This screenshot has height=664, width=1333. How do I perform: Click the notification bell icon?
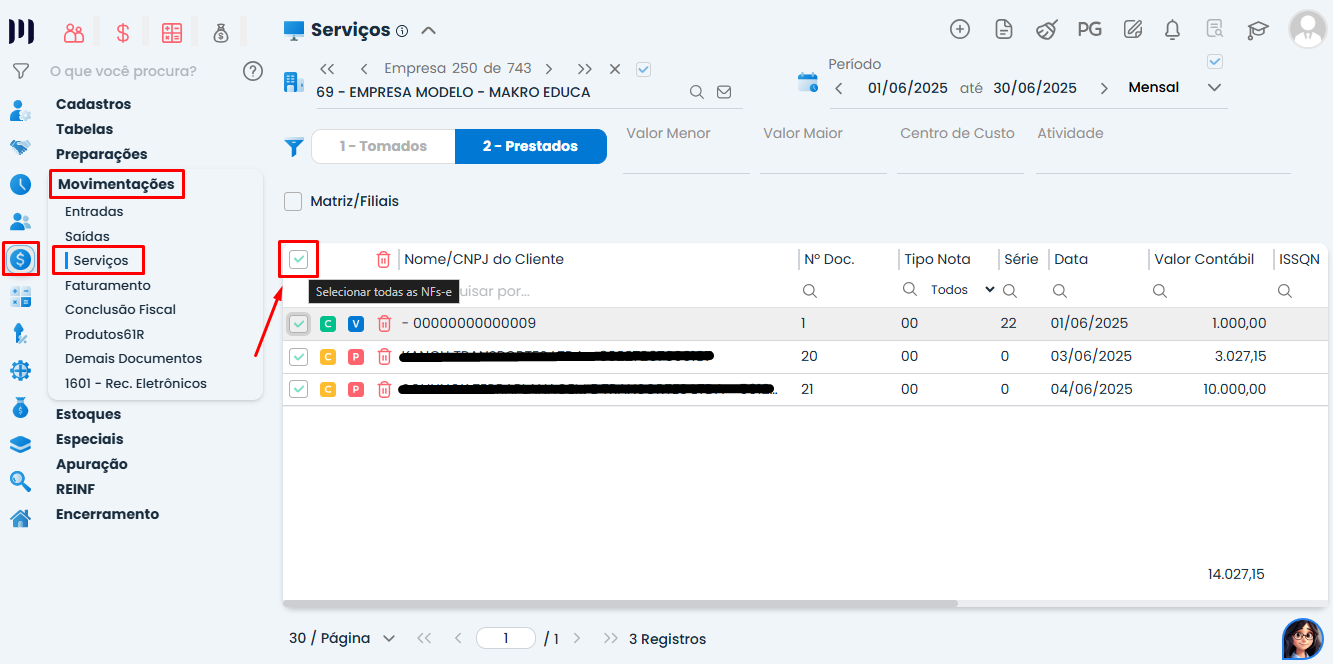pyautogui.click(x=1173, y=30)
